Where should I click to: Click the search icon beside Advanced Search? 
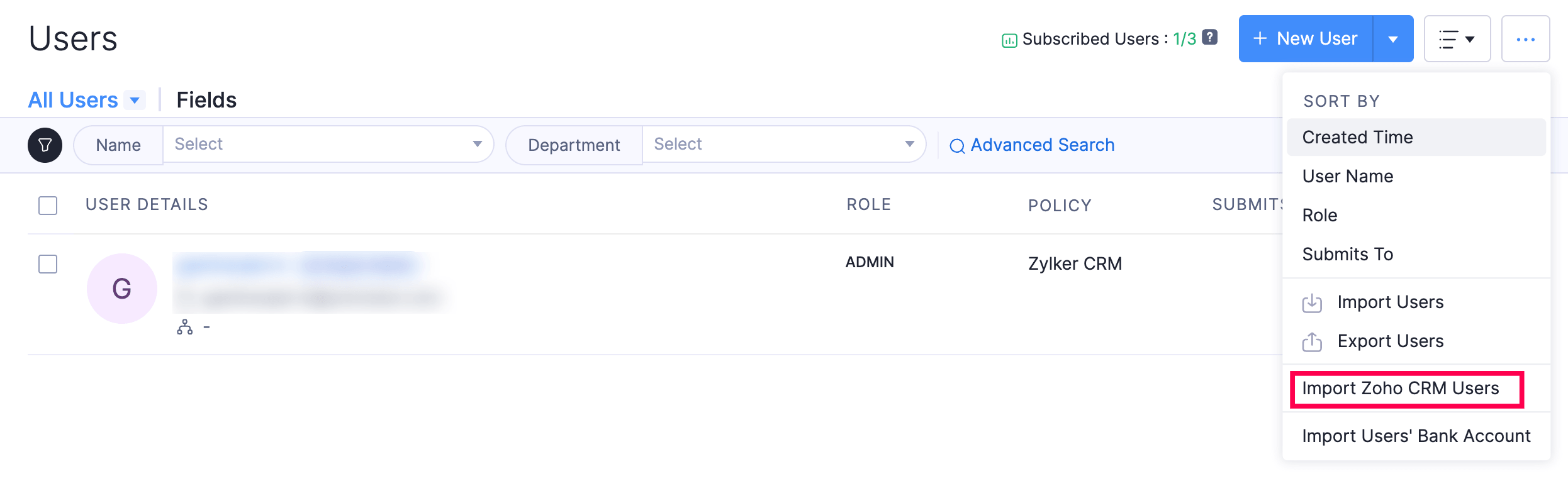(957, 145)
